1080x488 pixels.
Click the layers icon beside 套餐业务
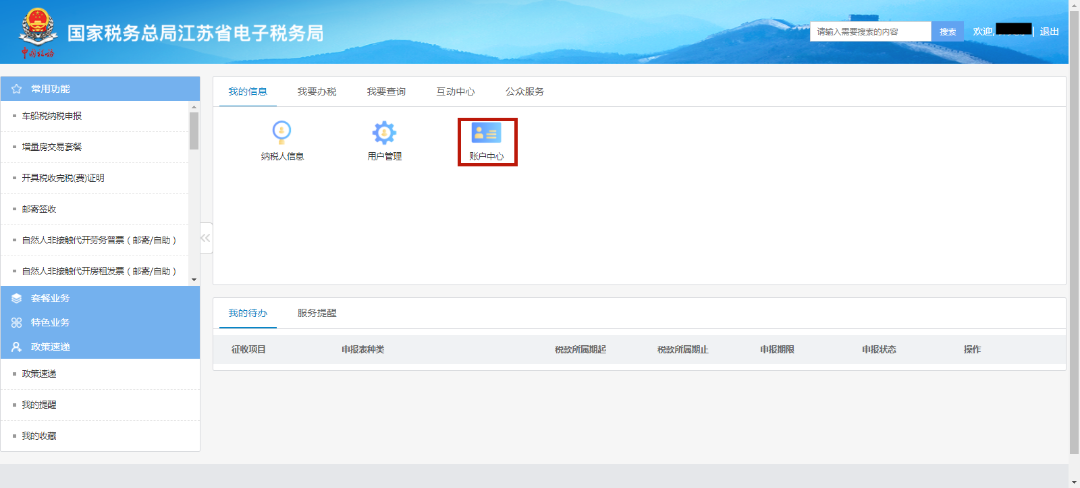point(17,299)
